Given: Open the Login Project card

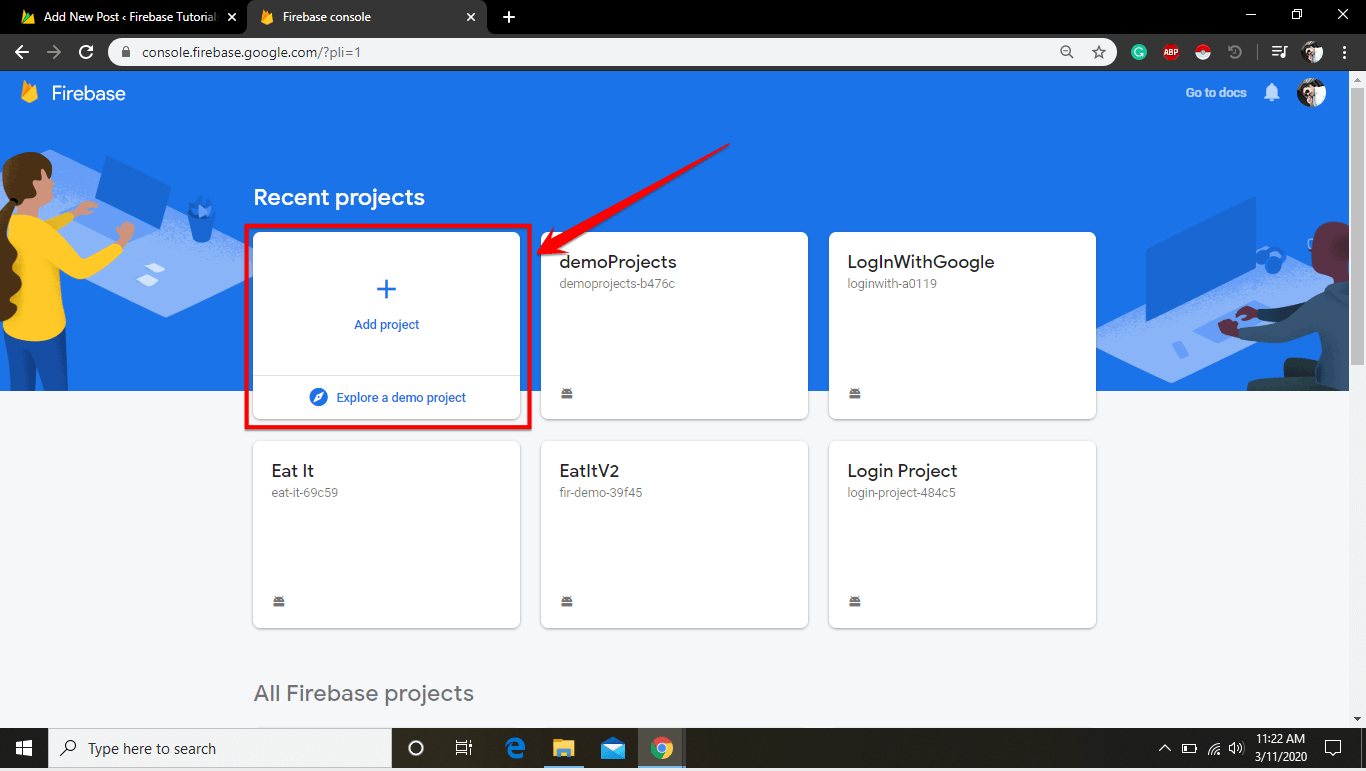Looking at the screenshot, I should [x=962, y=535].
